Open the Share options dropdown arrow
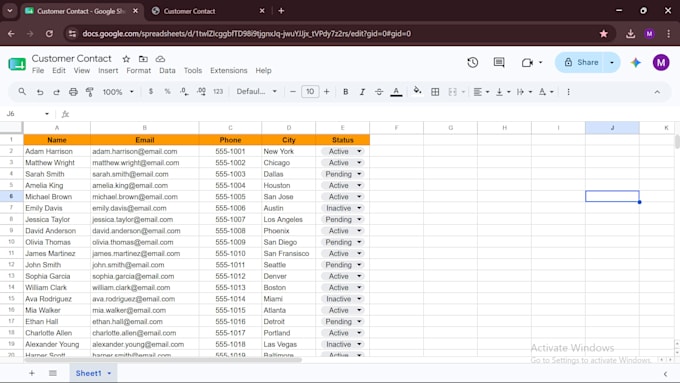 612,62
